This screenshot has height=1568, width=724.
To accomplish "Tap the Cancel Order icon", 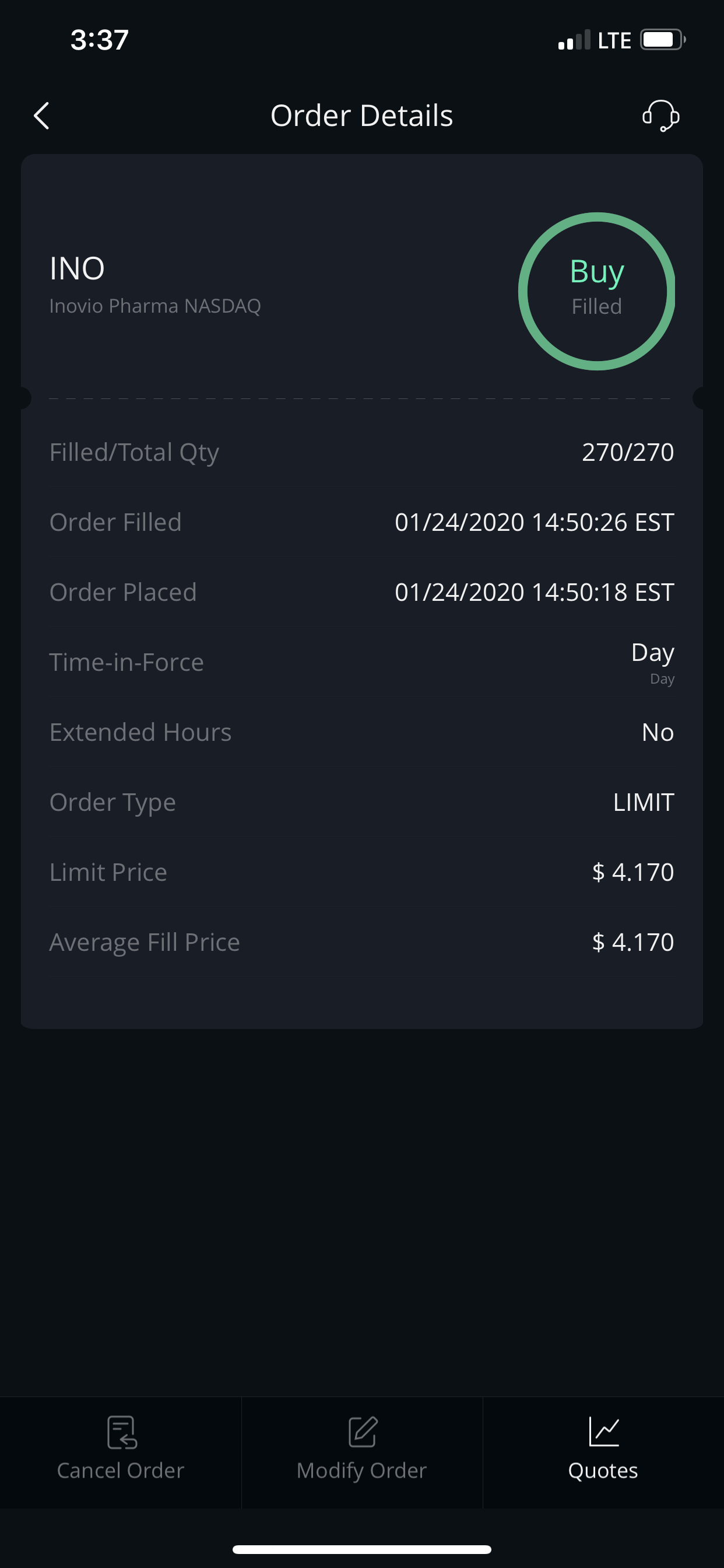I will (x=122, y=1431).
